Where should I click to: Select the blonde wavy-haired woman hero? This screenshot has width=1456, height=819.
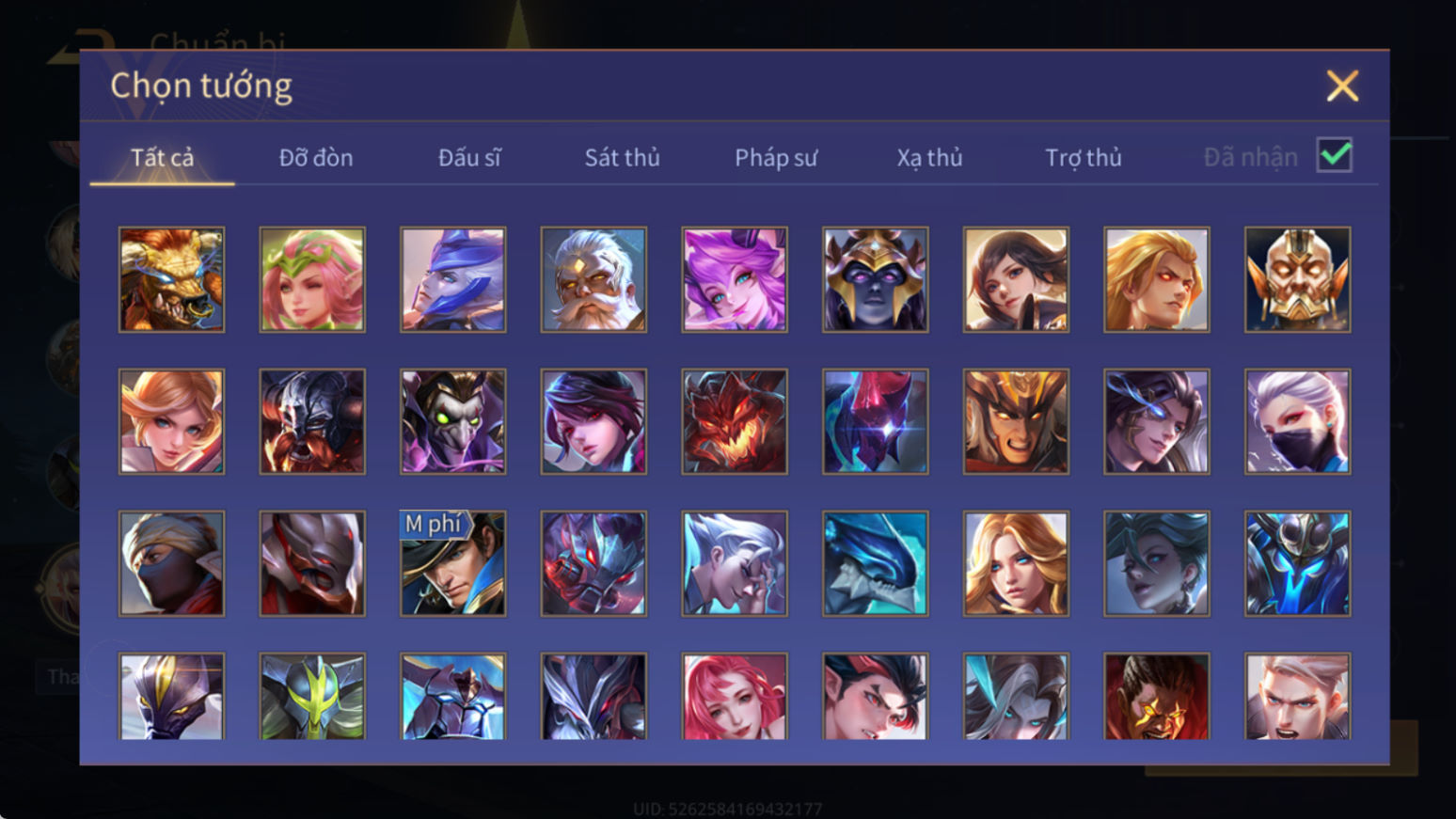1016,563
